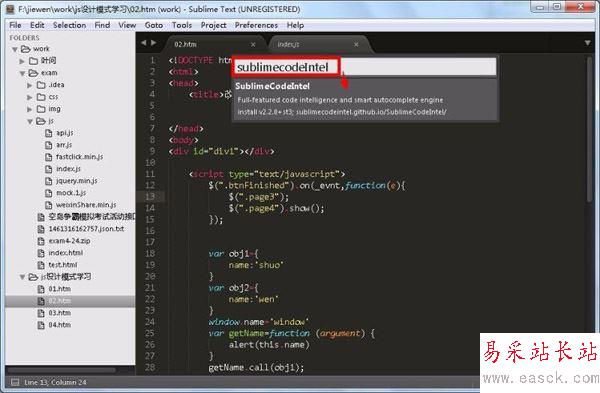Select exam4-24.zip in sidebar
This screenshot has width=600, height=393.
coord(69,241)
